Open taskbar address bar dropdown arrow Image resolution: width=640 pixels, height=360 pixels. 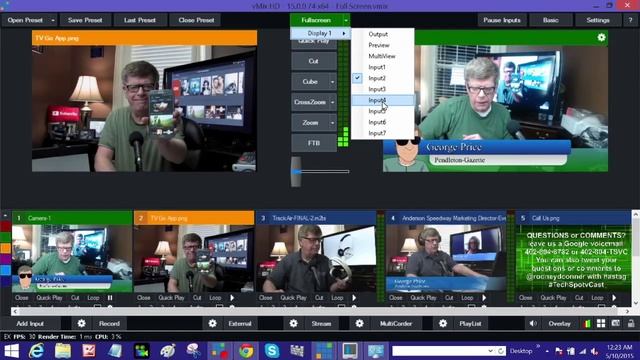point(490,351)
